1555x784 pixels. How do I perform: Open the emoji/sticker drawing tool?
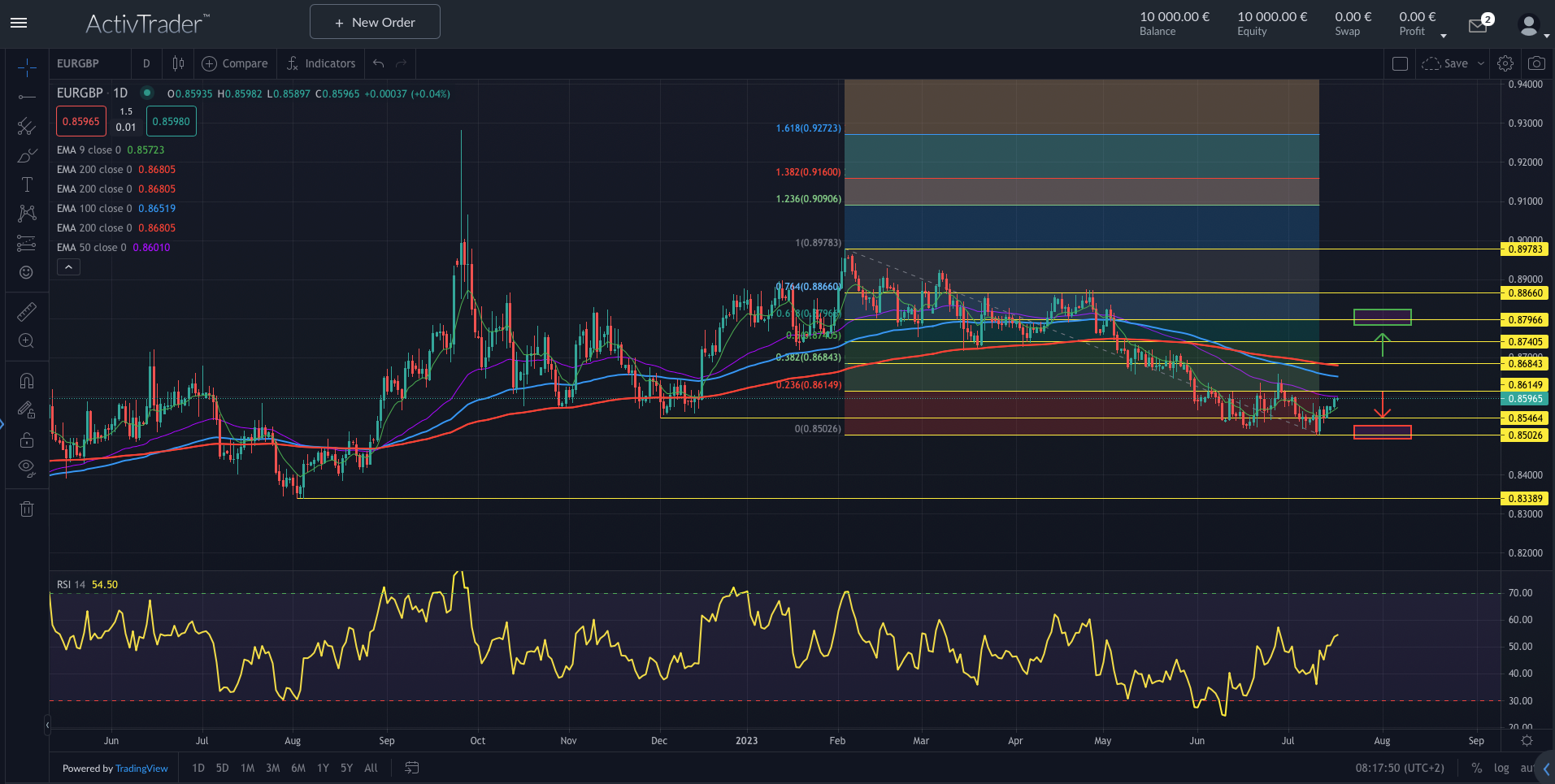click(x=27, y=272)
